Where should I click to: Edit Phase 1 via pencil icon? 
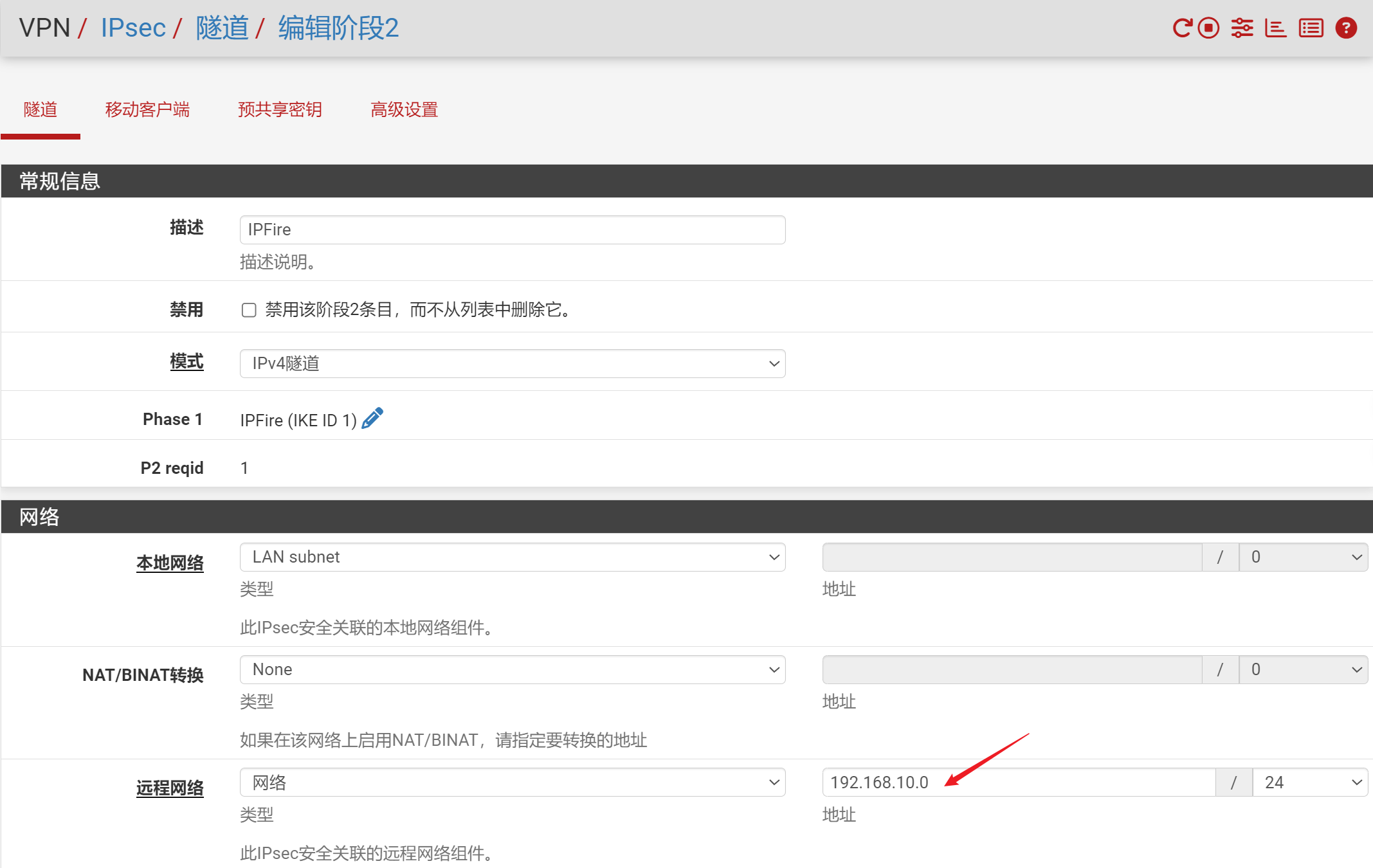372,419
